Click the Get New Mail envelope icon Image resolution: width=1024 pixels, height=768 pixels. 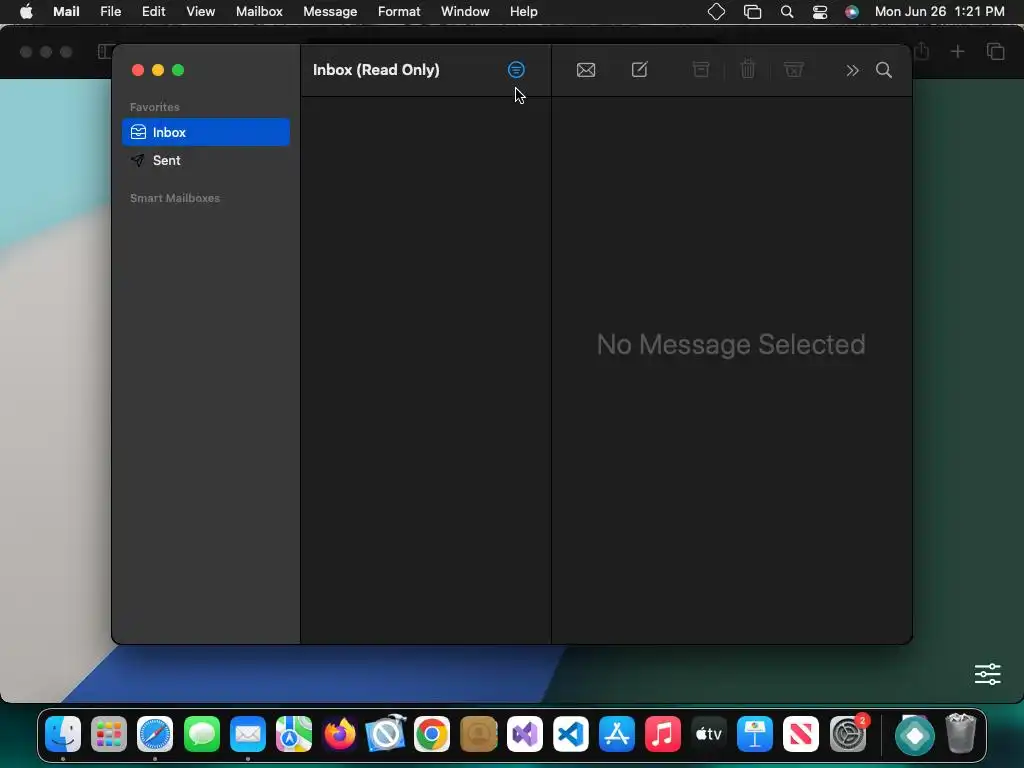pyautogui.click(x=586, y=70)
